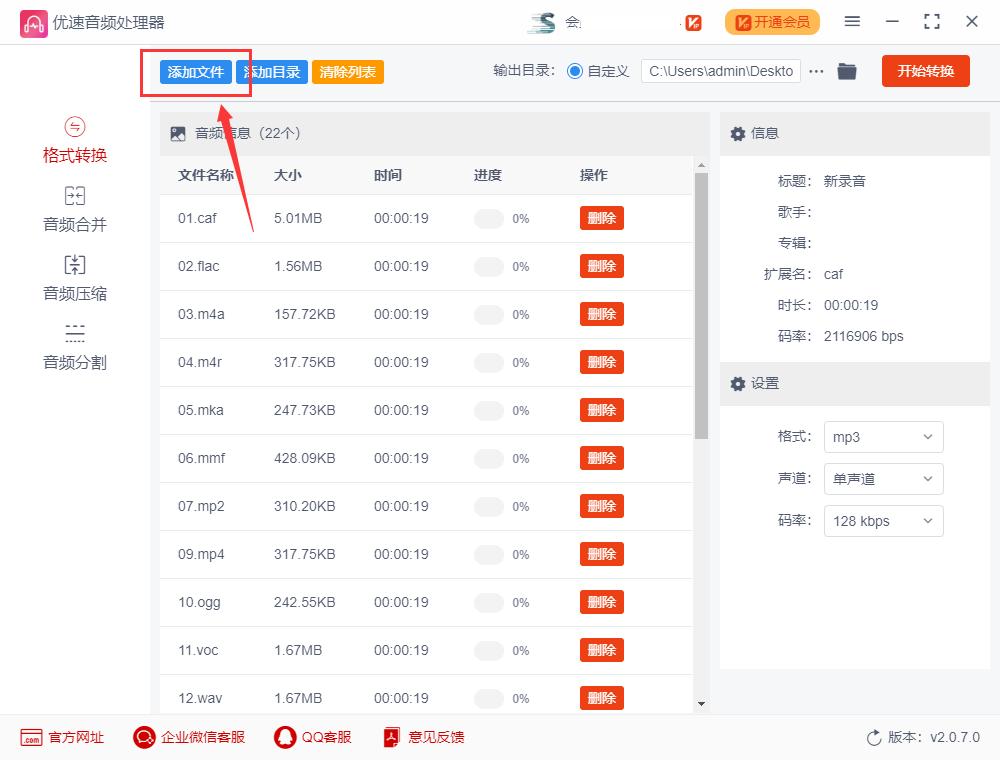The height and width of the screenshot is (760, 1000).
Task: 展开格式下拉框选择输出格式
Action: pos(883,437)
